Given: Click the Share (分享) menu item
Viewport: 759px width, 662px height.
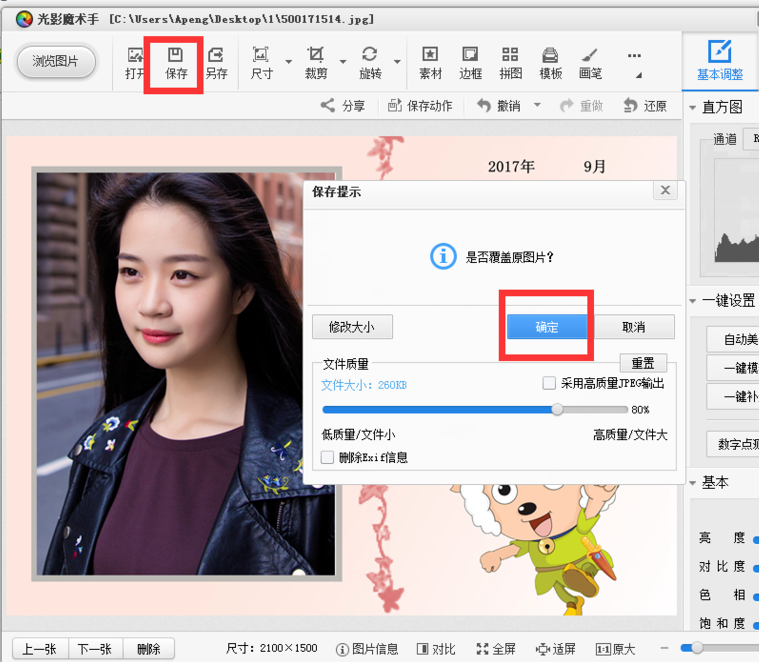Looking at the screenshot, I should pos(343,106).
